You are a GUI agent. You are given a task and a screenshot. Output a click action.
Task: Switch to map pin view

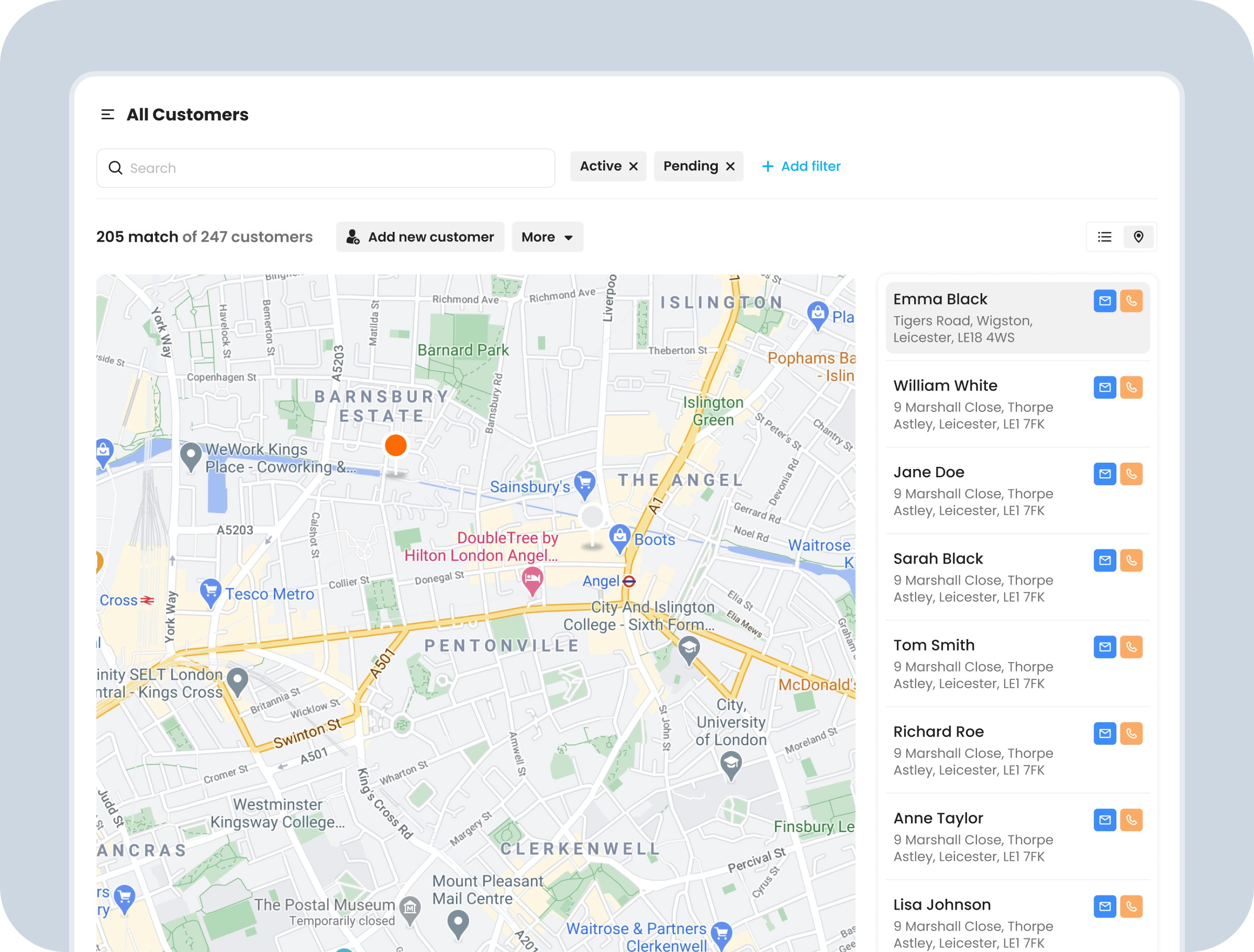coord(1138,237)
